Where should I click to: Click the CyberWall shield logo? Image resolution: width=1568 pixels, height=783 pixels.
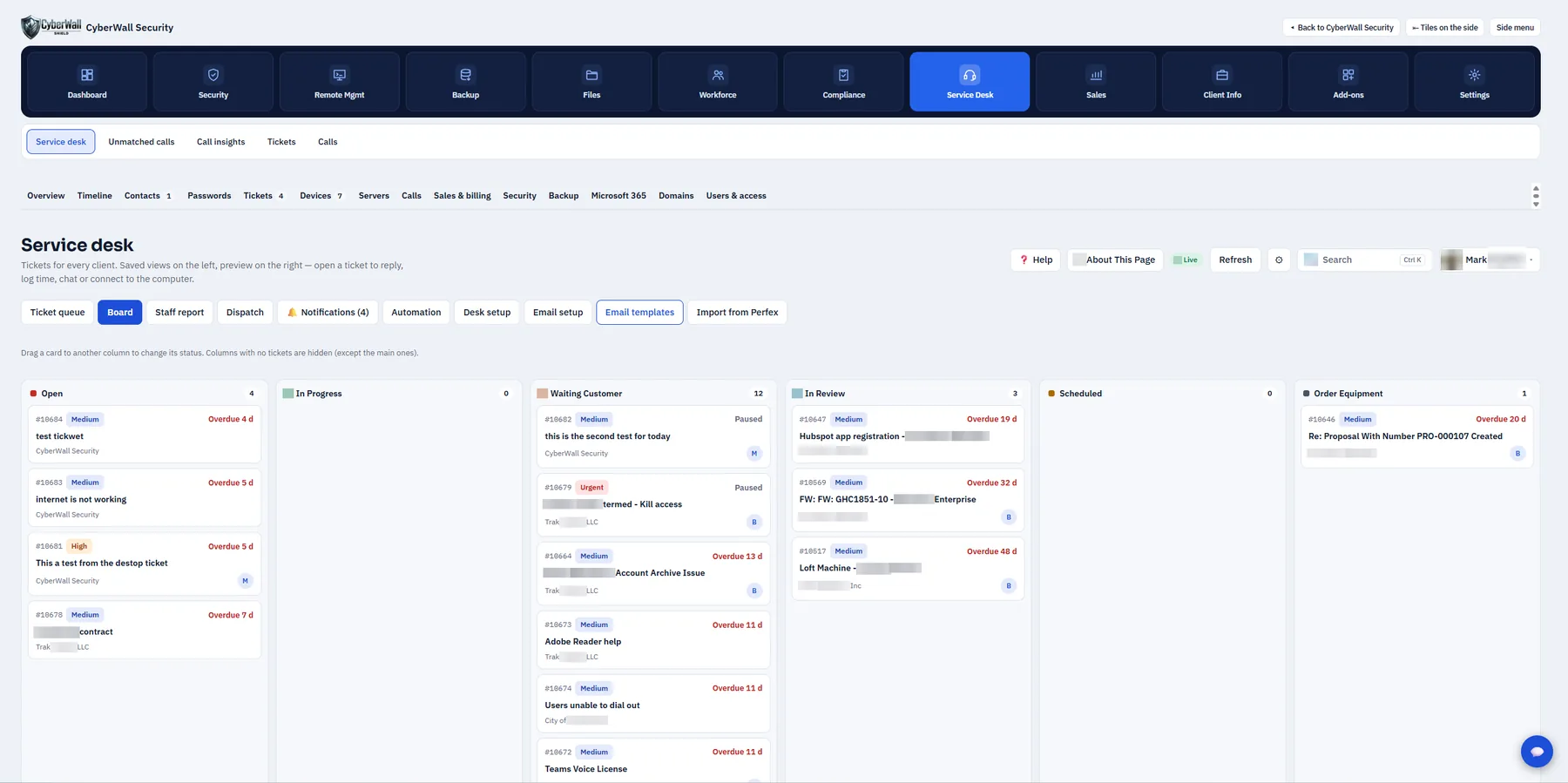(x=51, y=27)
